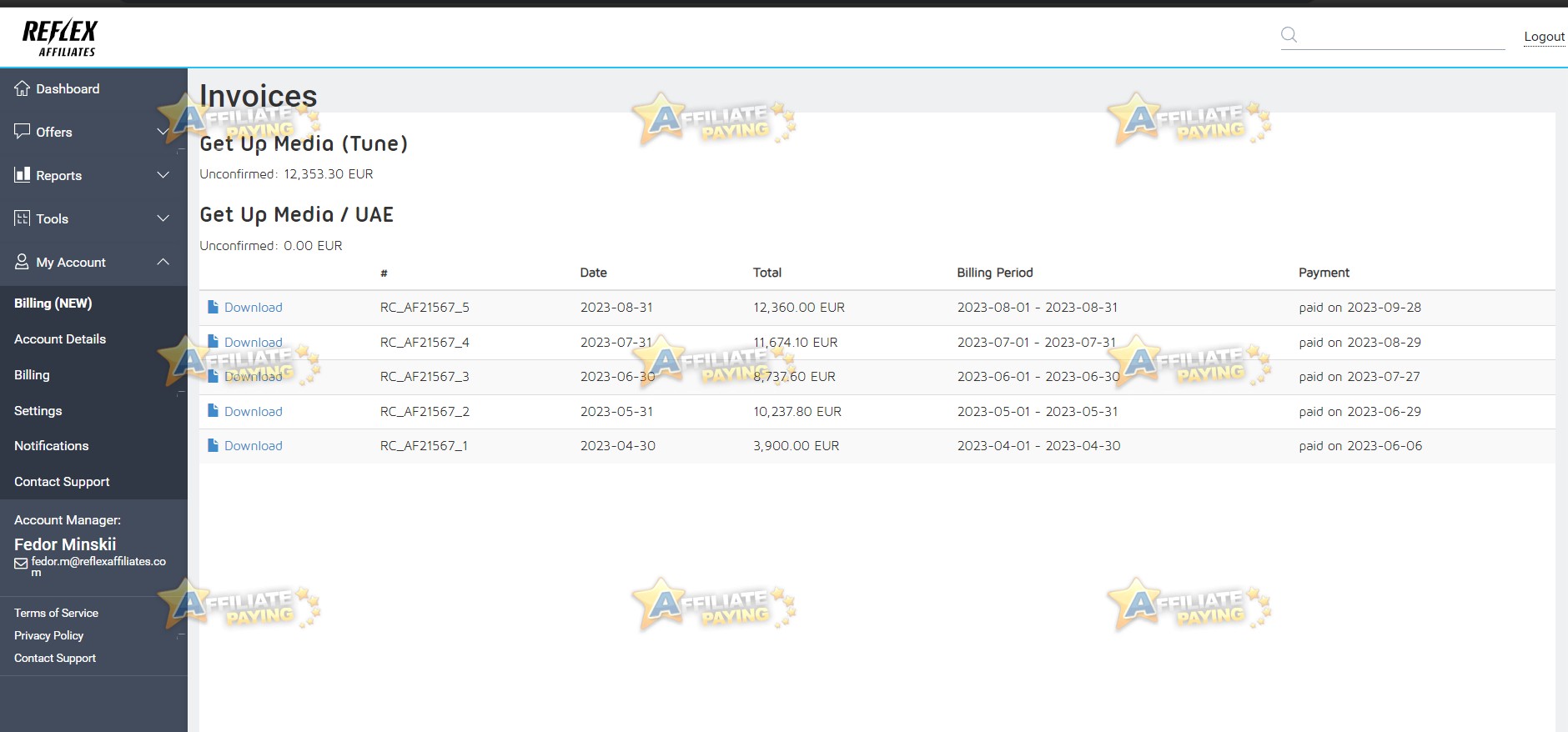Screen dimensions: 1568x732
Task: Download invoice RC_AF21567_4
Action: click(x=254, y=342)
